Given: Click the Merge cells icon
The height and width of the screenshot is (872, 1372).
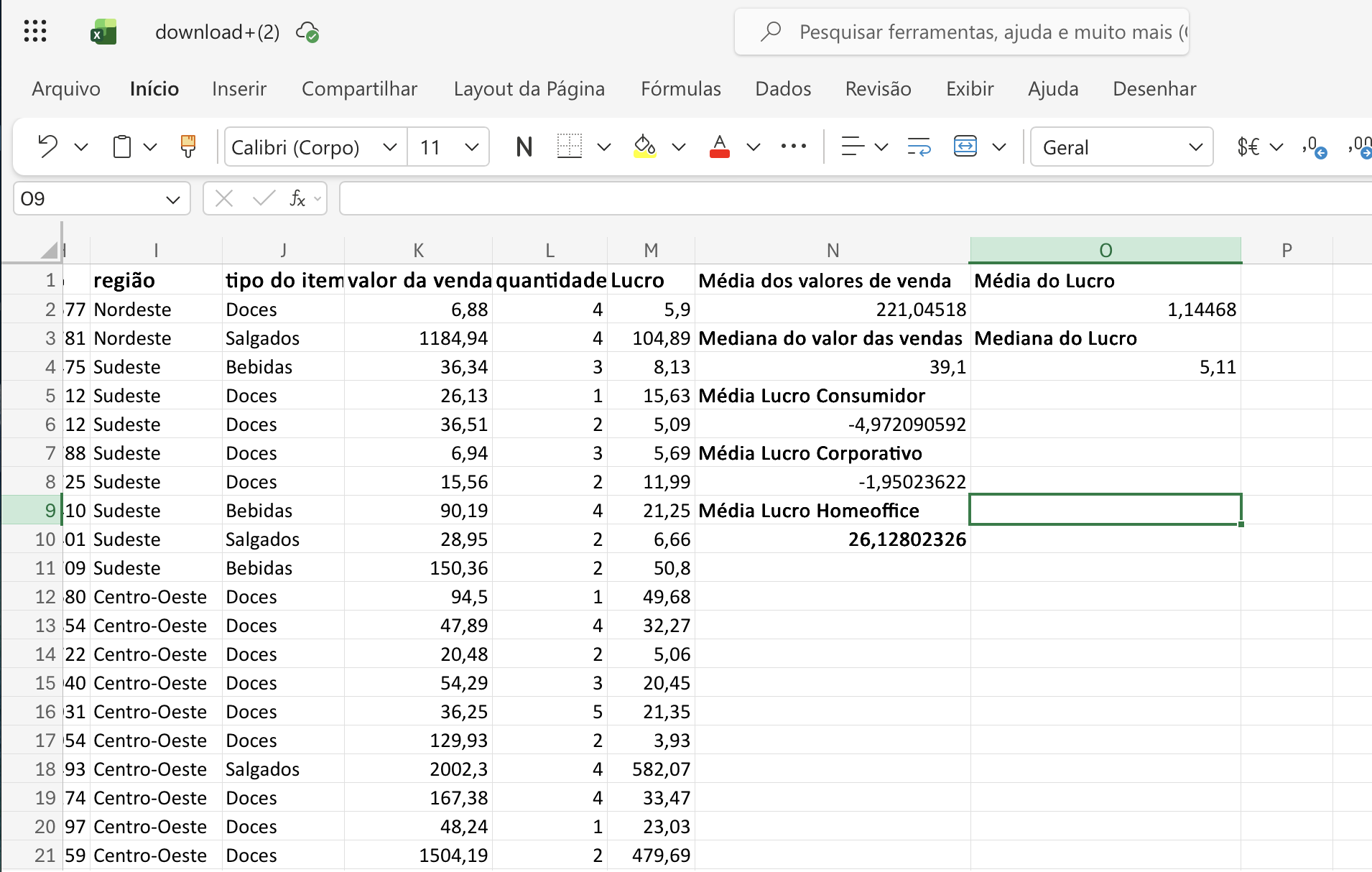Looking at the screenshot, I should (965, 147).
